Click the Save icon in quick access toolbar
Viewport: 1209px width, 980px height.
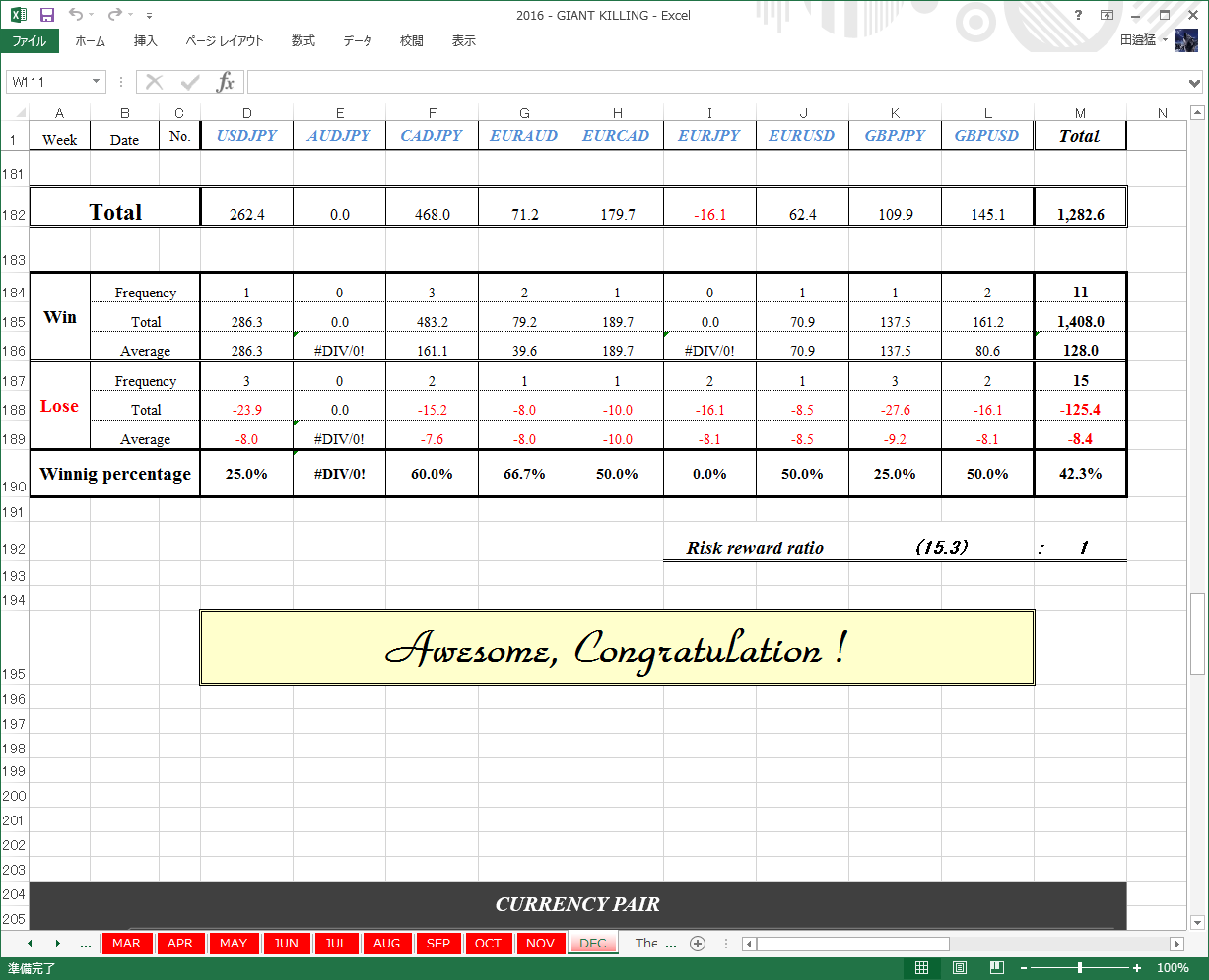[x=47, y=15]
